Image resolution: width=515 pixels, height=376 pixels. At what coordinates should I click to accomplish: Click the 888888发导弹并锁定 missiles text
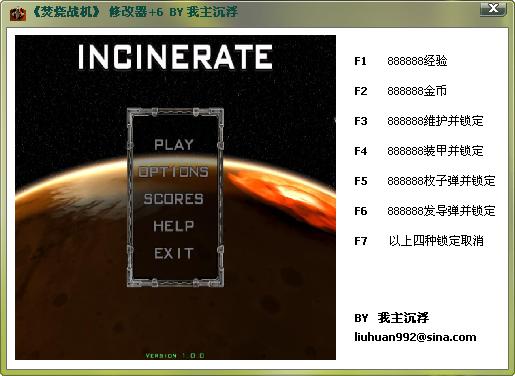coord(441,211)
